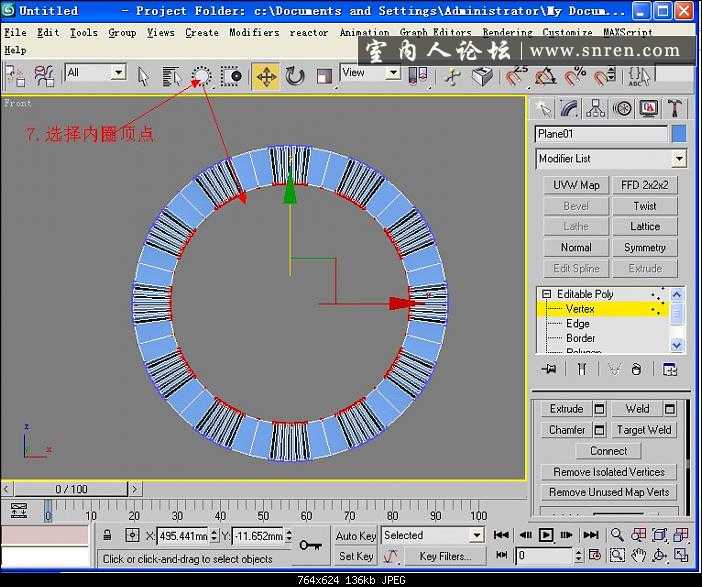Open the Modifier List dropdown
The width and height of the screenshot is (702, 587).
point(679,159)
